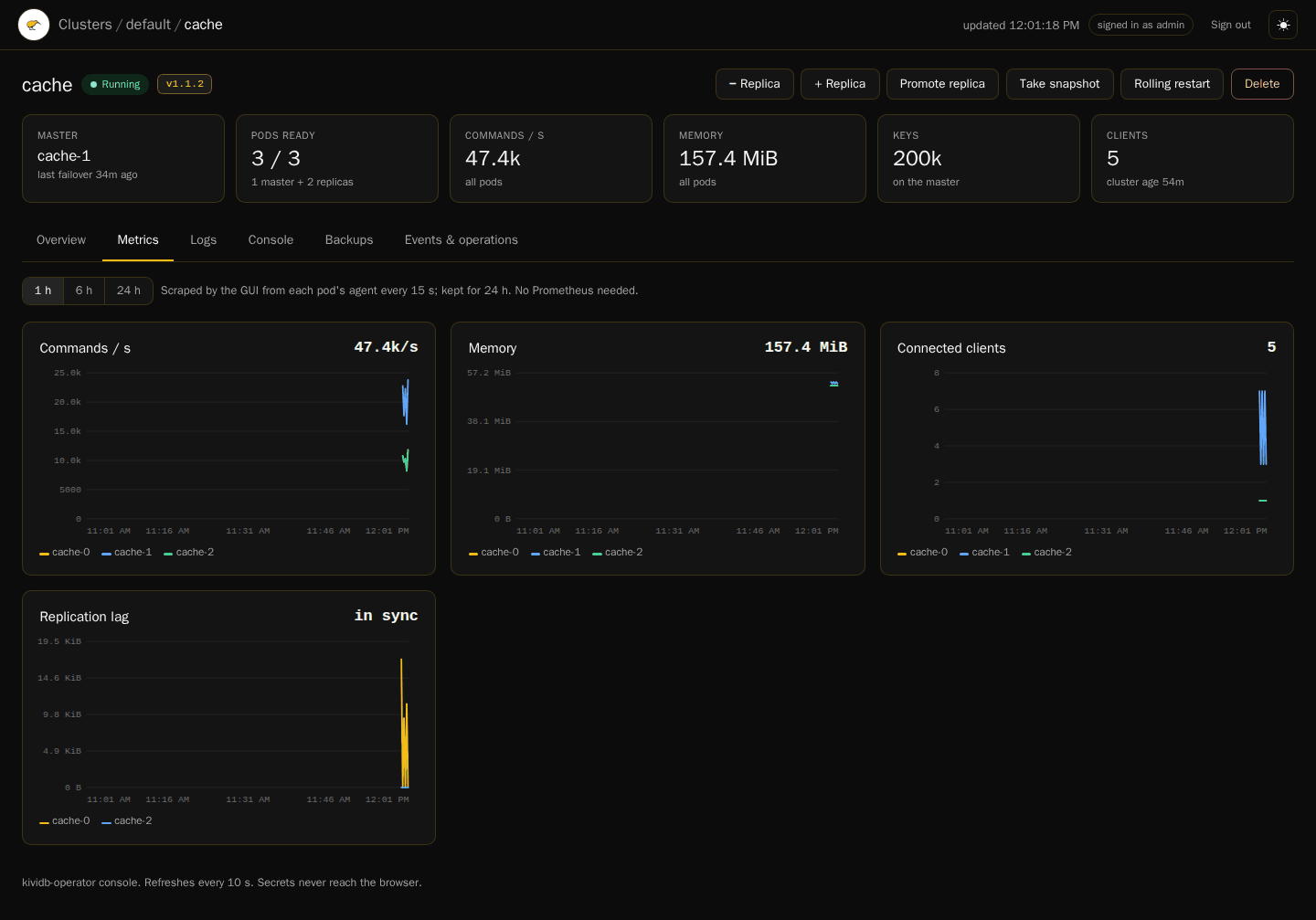Take a snapshot of the cluster

point(1060,84)
